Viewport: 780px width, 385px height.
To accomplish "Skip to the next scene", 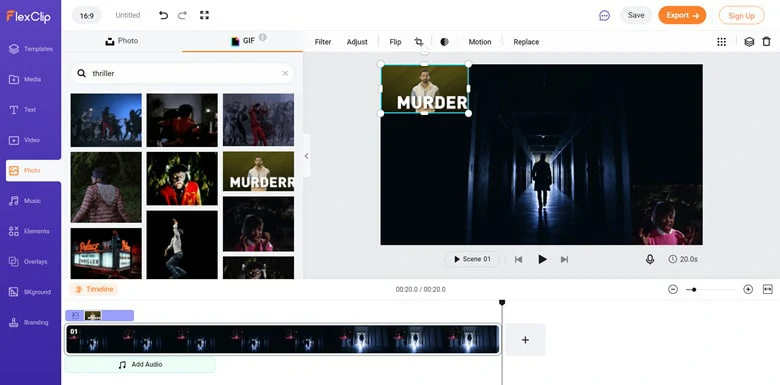I will click(564, 259).
